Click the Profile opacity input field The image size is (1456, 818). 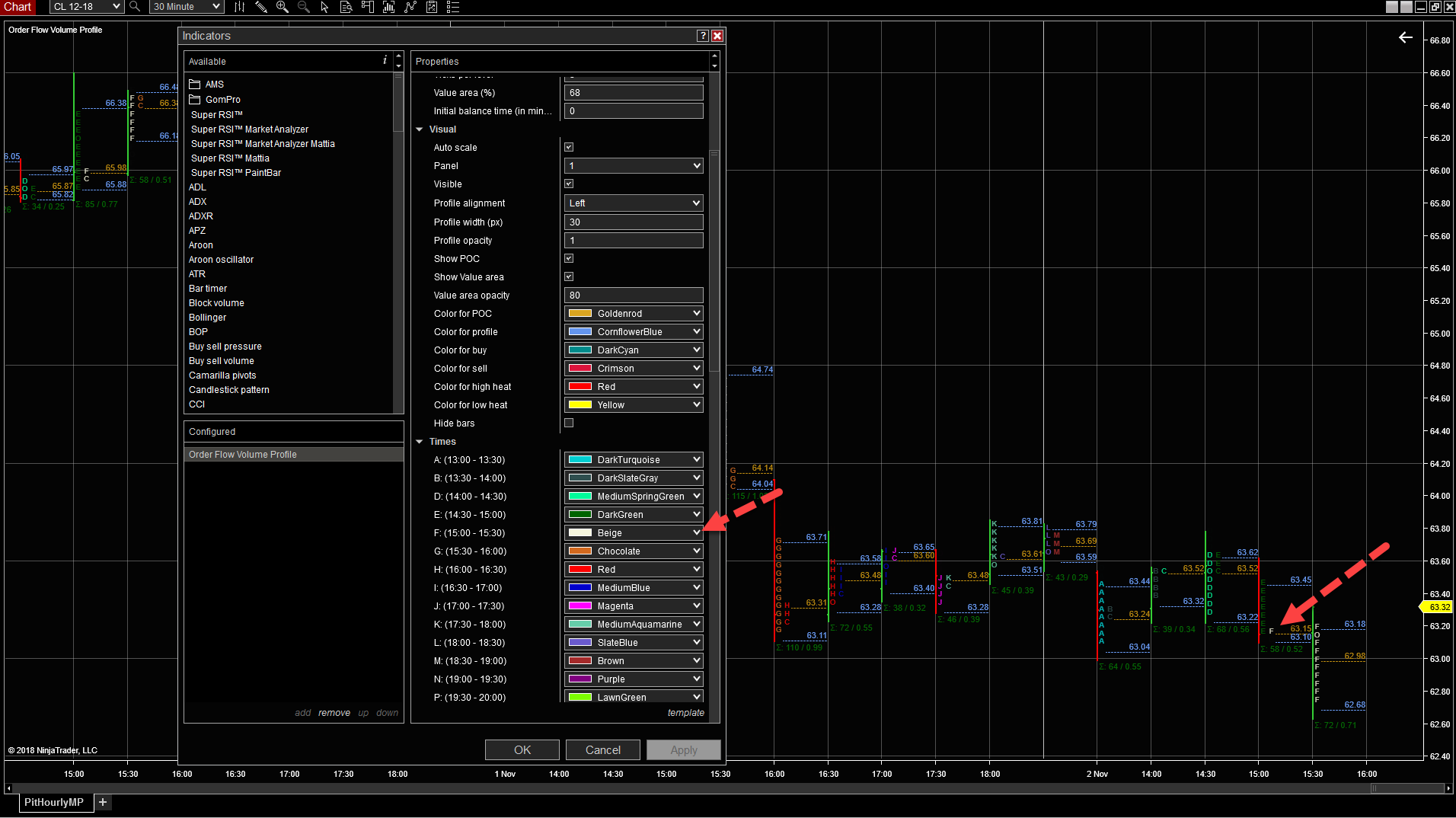pyautogui.click(x=634, y=241)
